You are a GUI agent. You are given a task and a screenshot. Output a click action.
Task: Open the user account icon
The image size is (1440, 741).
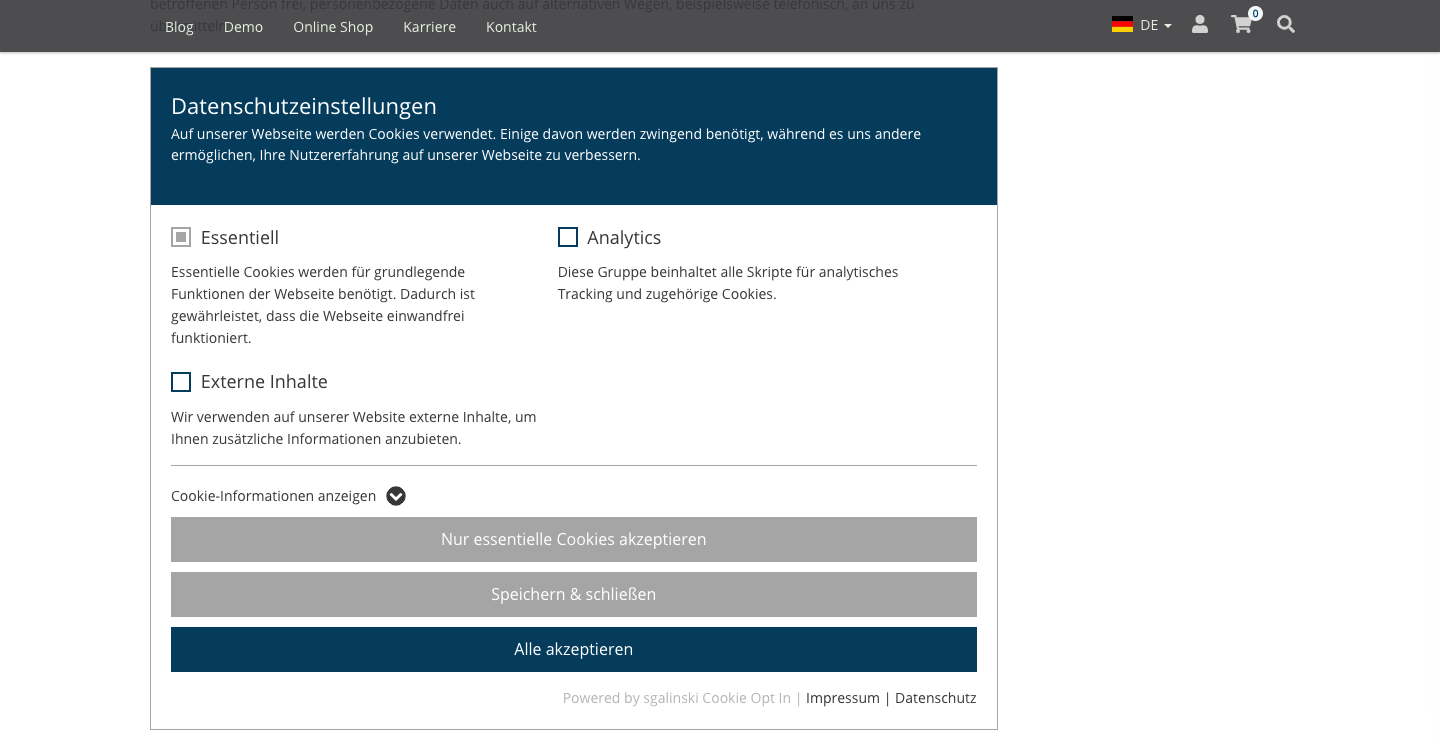pos(1200,25)
